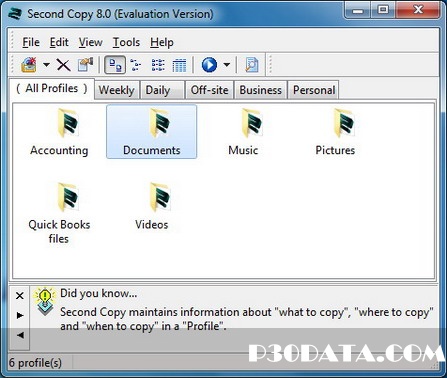Switch to the Daily tab
This screenshot has height=378, width=447.
click(162, 90)
